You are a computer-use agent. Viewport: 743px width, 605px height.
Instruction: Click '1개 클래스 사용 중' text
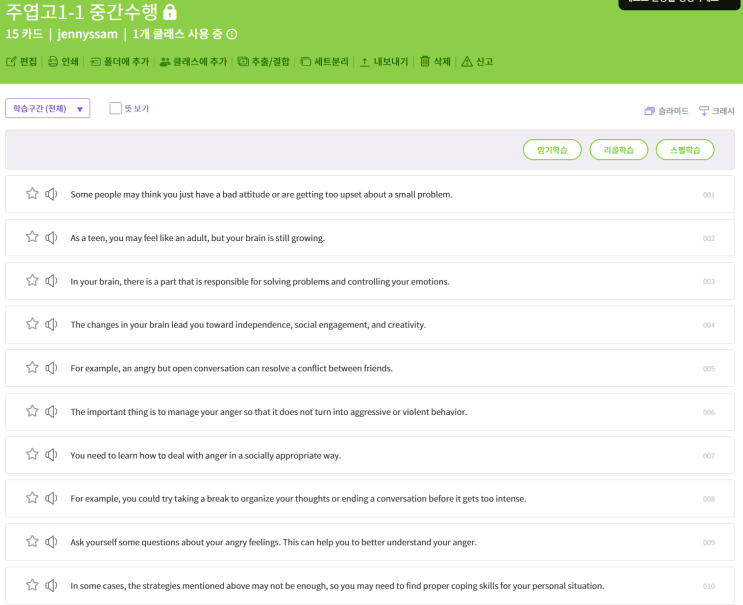pos(177,35)
